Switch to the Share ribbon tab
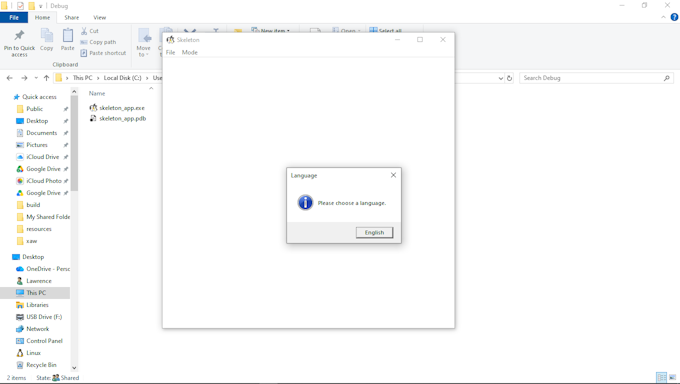The height and width of the screenshot is (384, 680). pos(72,17)
